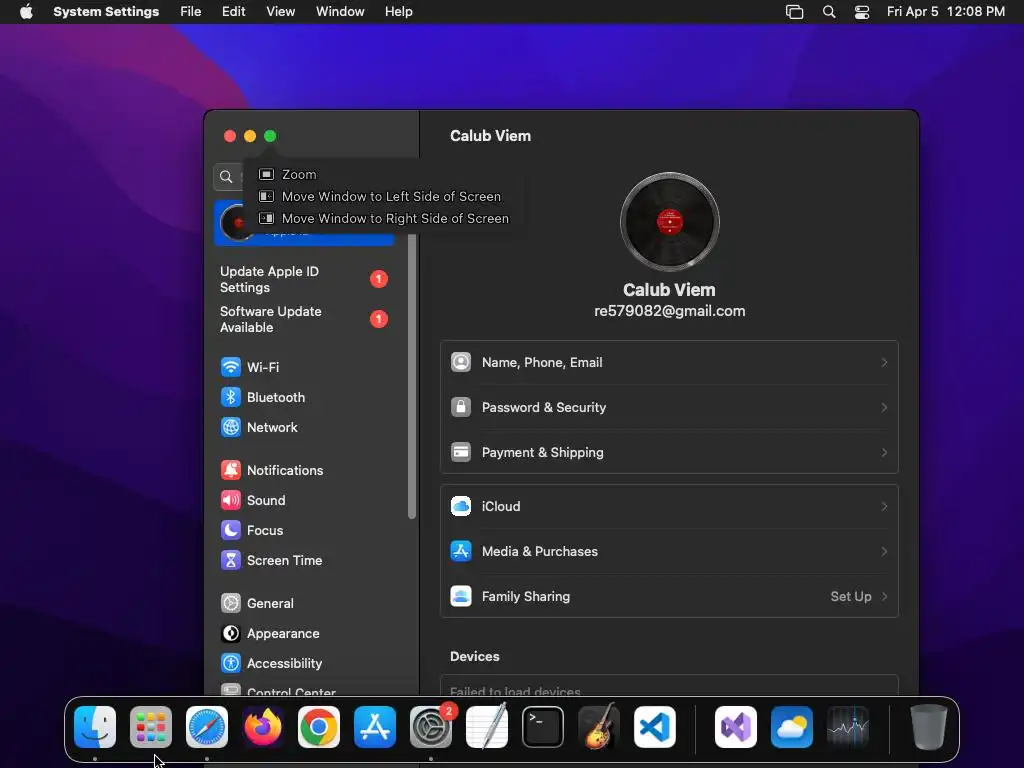Click System Settings icon in Dock
The width and height of the screenshot is (1024, 768).
(431, 727)
